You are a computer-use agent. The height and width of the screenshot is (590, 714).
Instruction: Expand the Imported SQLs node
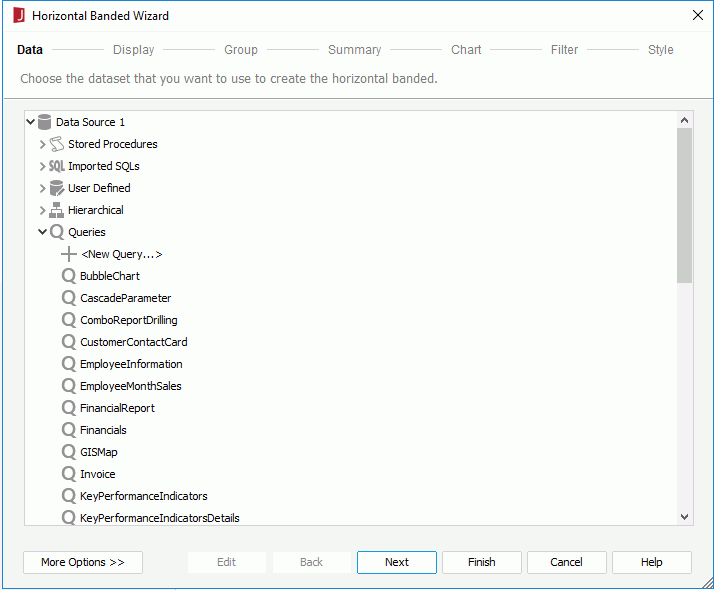[42, 166]
